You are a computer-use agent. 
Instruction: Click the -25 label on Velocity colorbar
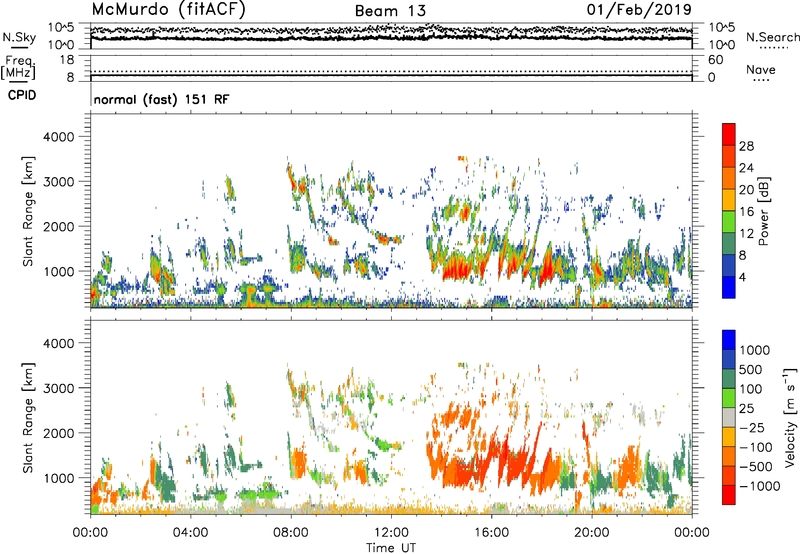pos(751,428)
